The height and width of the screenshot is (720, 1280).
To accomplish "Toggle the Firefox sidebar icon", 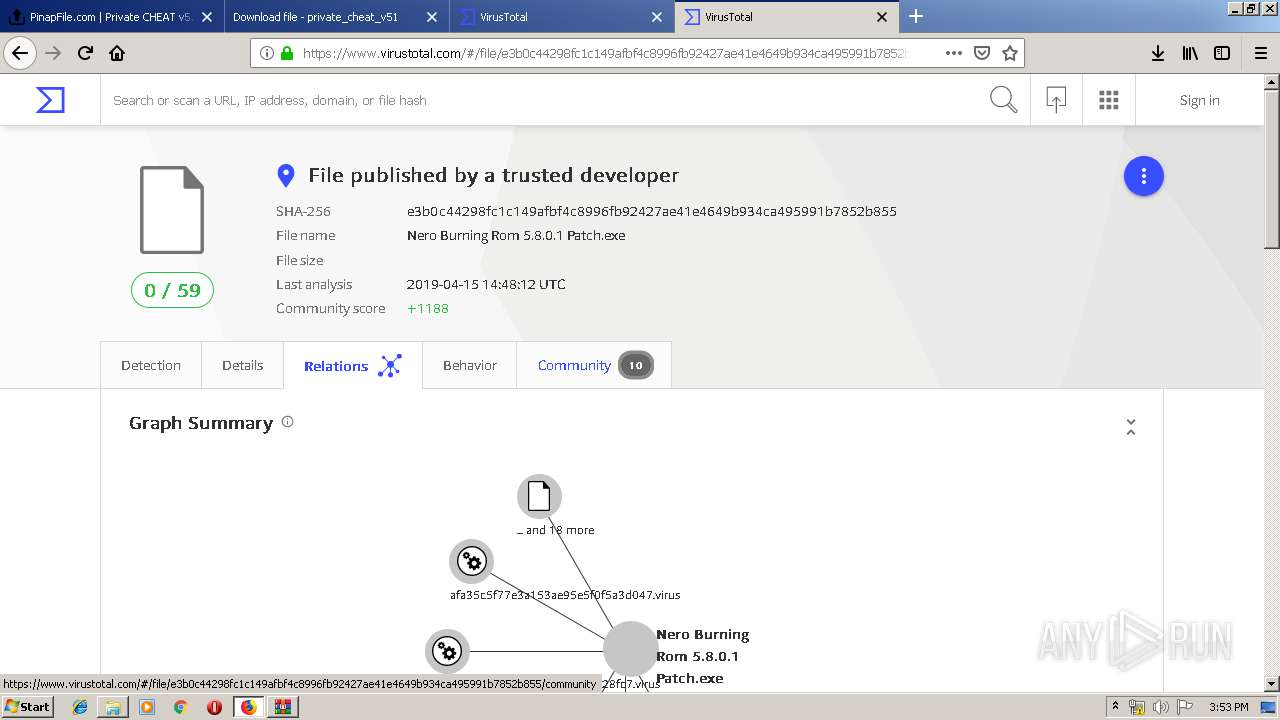I will [x=1222, y=53].
